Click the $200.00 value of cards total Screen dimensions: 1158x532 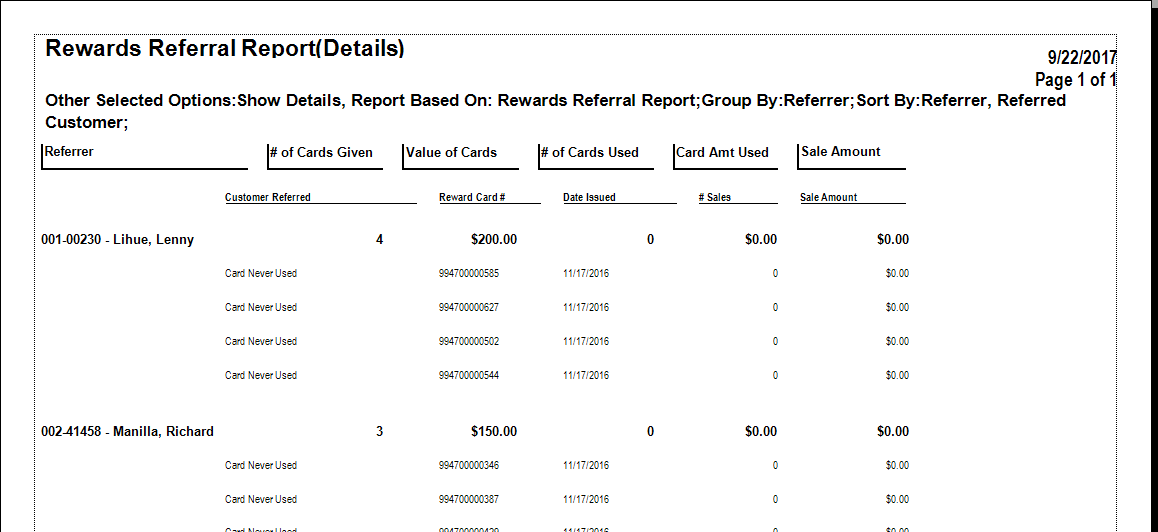(494, 240)
